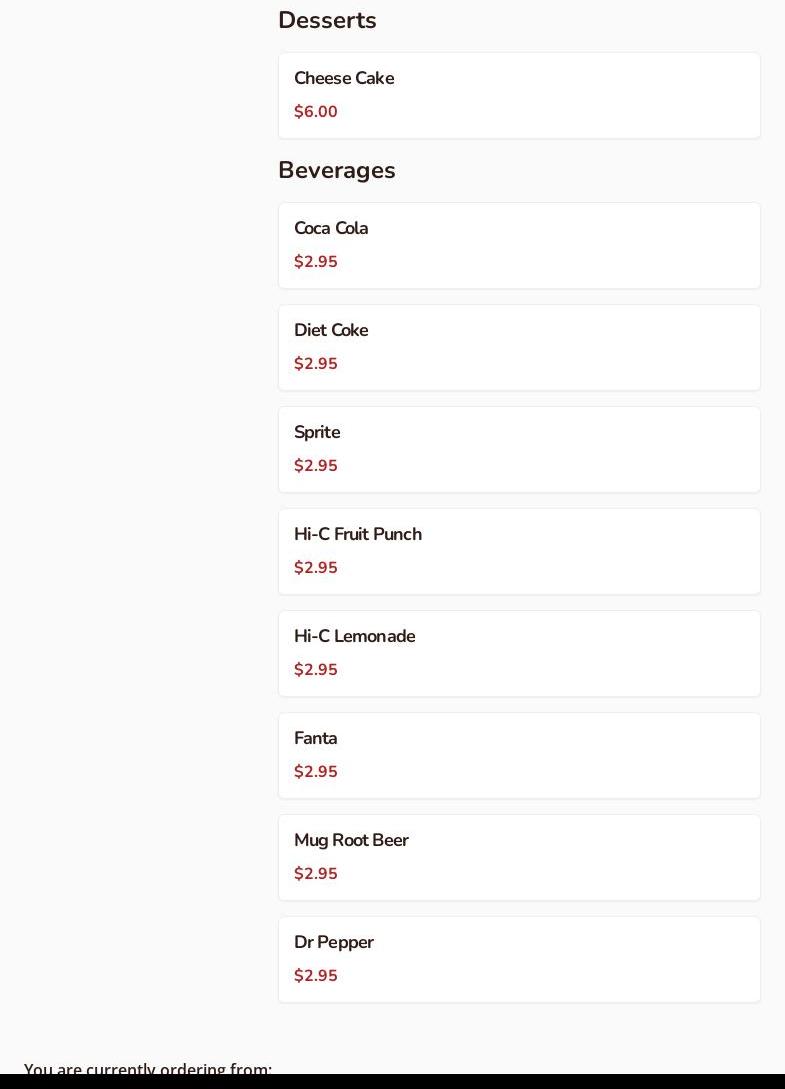Click the Desserts section heading
The image size is (785, 1089).
pyautogui.click(x=327, y=20)
